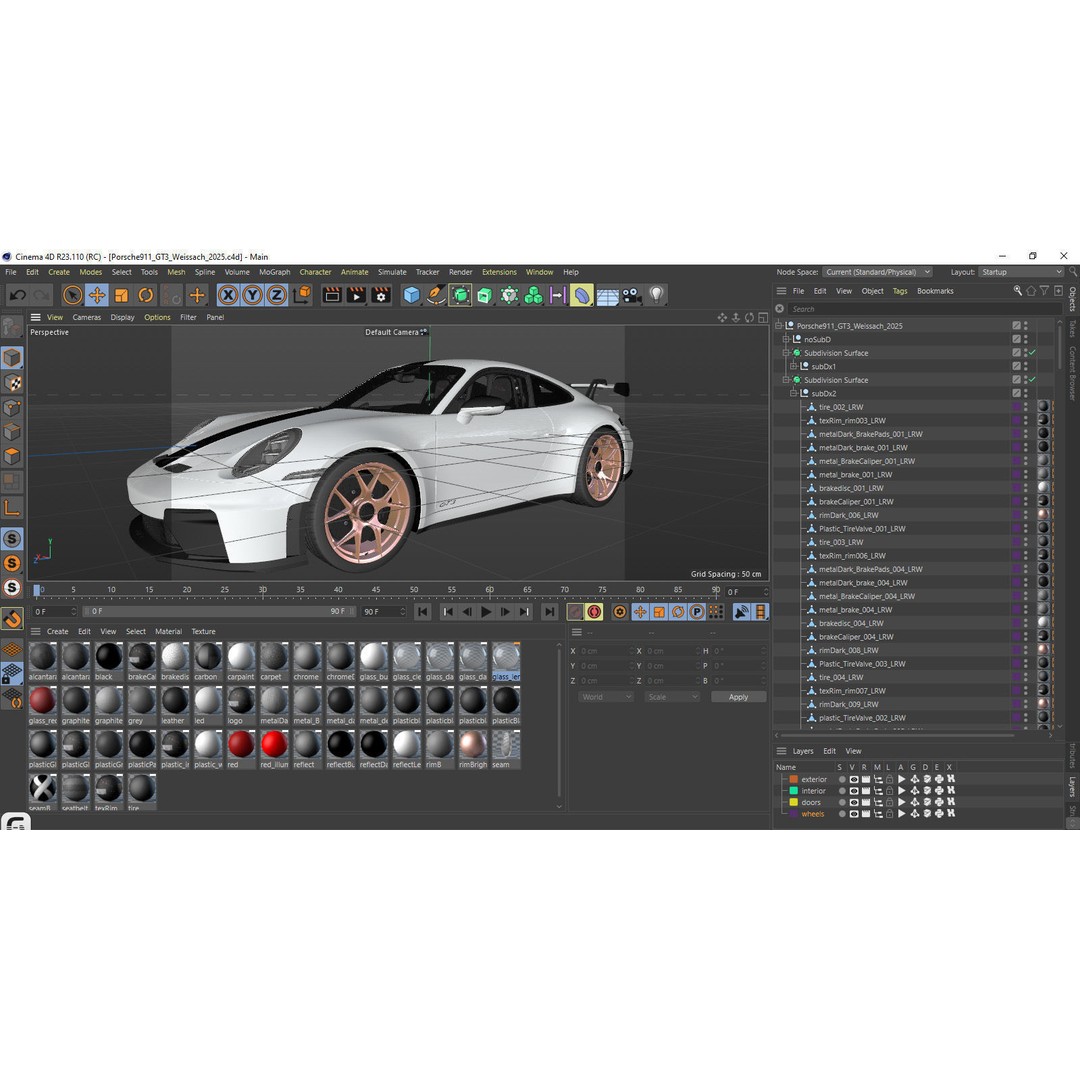This screenshot has width=1080, height=1080.
Task: Go to end of animation
Action: [550, 612]
